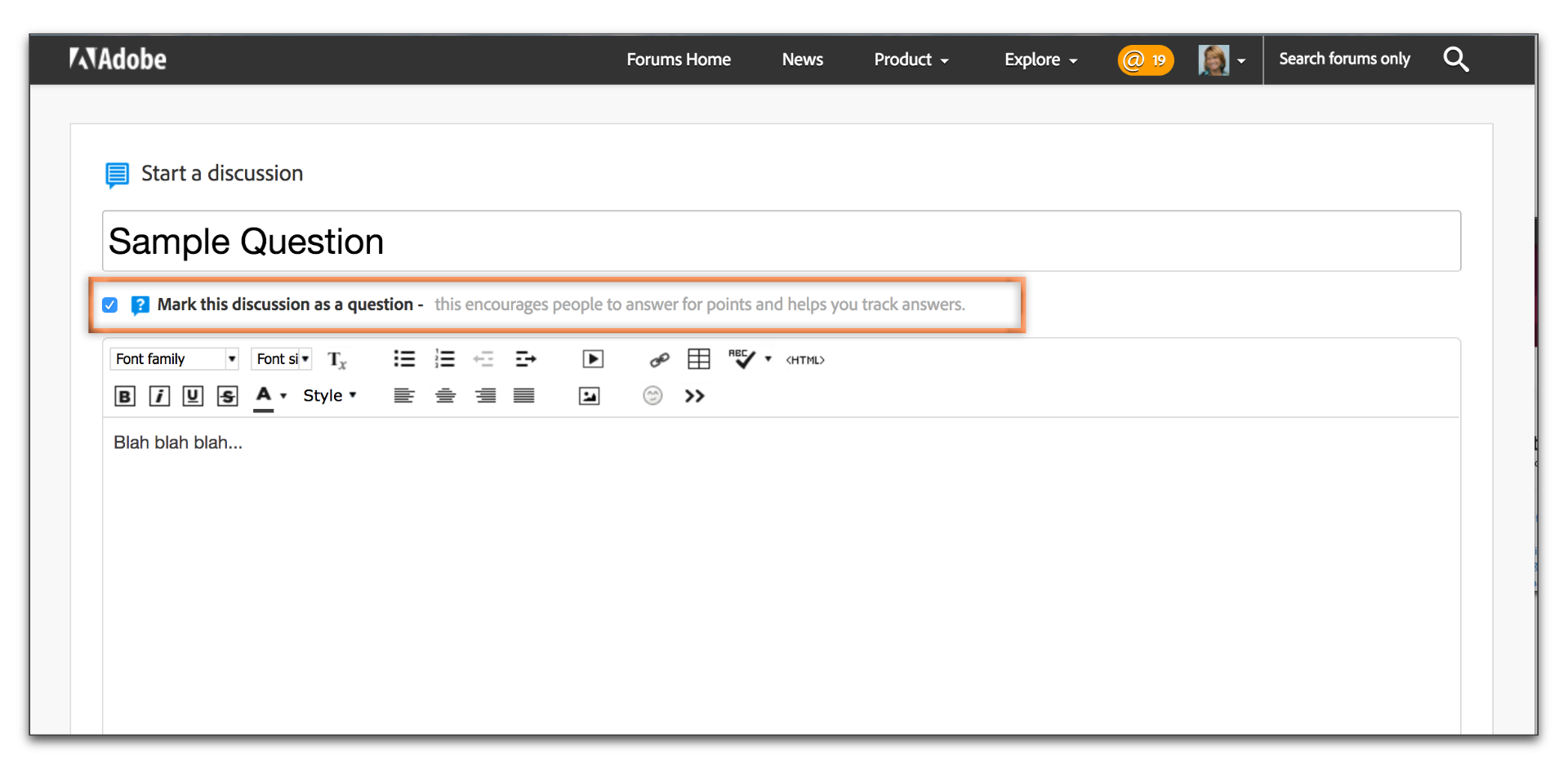Open the user avatar menu
Image resolution: width=1568 pixels, height=769 pixels.
coord(1222,60)
